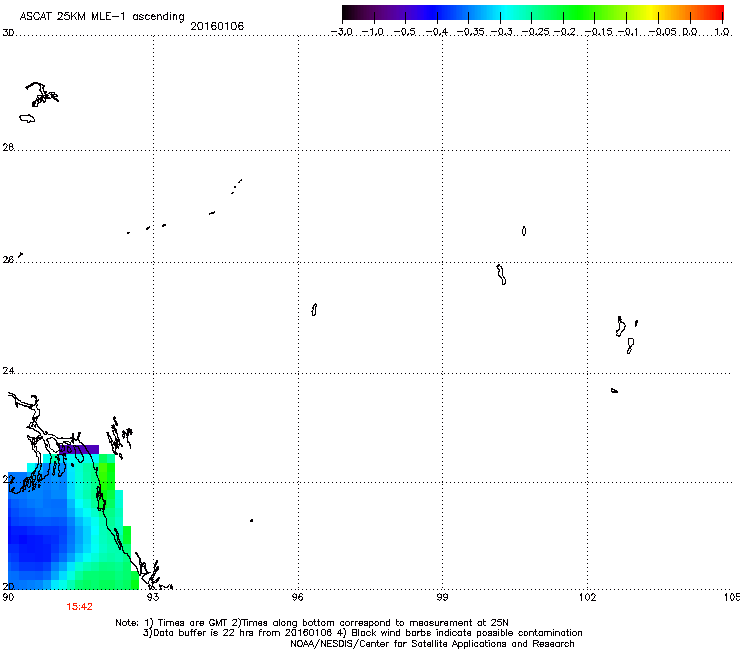Click the longitude label 102
Image resolution: width=740 pixels, height=650 pixels.
(x=588, y=597)
